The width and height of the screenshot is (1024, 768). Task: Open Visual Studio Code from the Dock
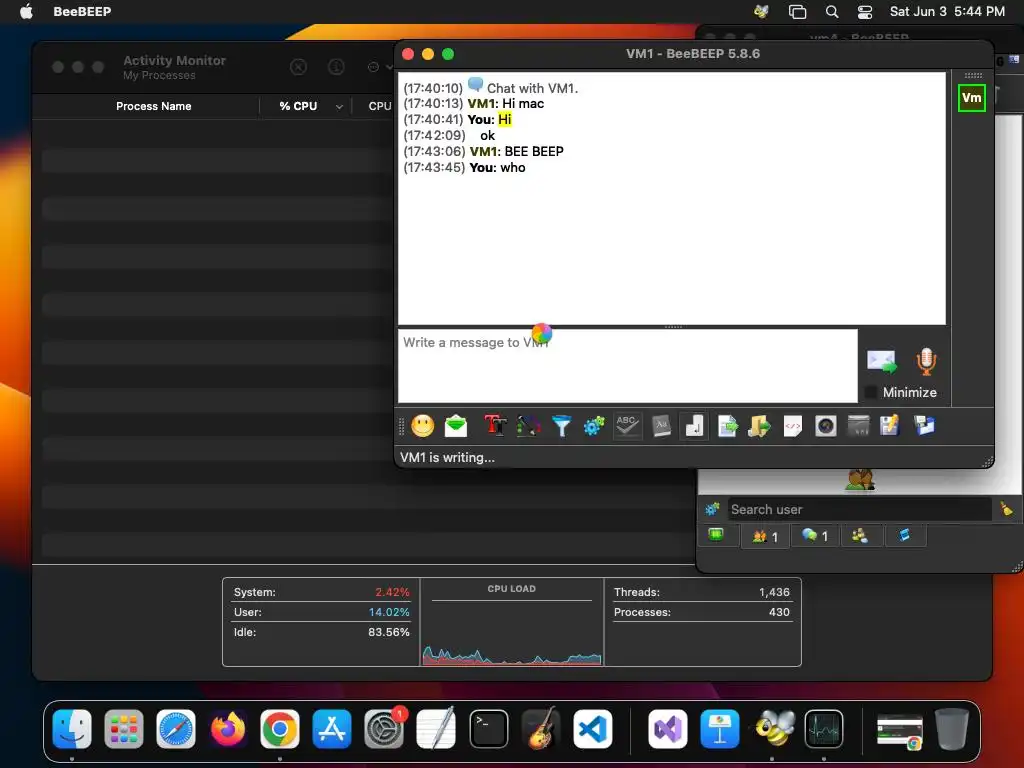pyautogui.click(x=593, y=729)
